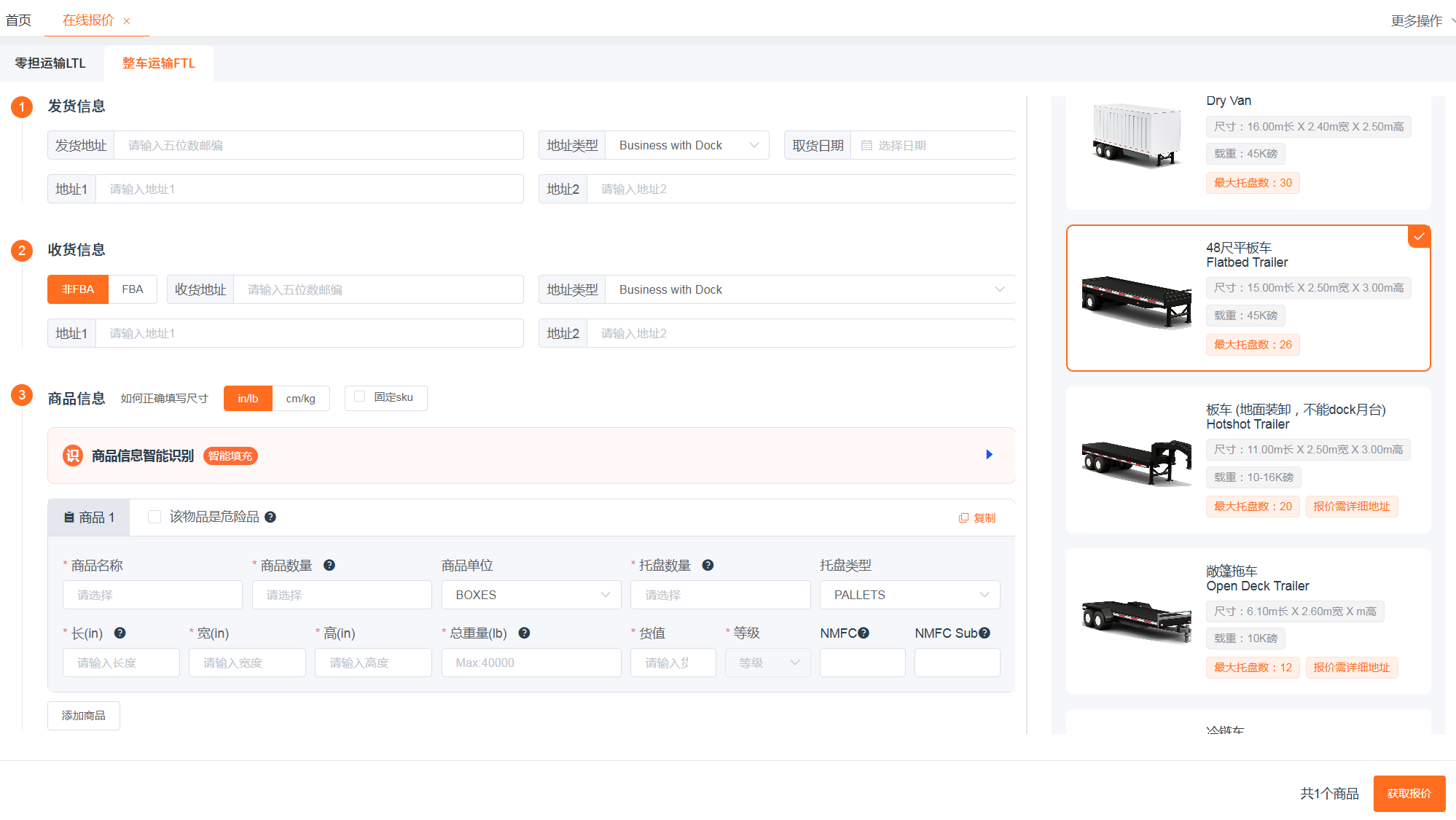Click the help icon beside 该物品是危险品

click(270, 517)
